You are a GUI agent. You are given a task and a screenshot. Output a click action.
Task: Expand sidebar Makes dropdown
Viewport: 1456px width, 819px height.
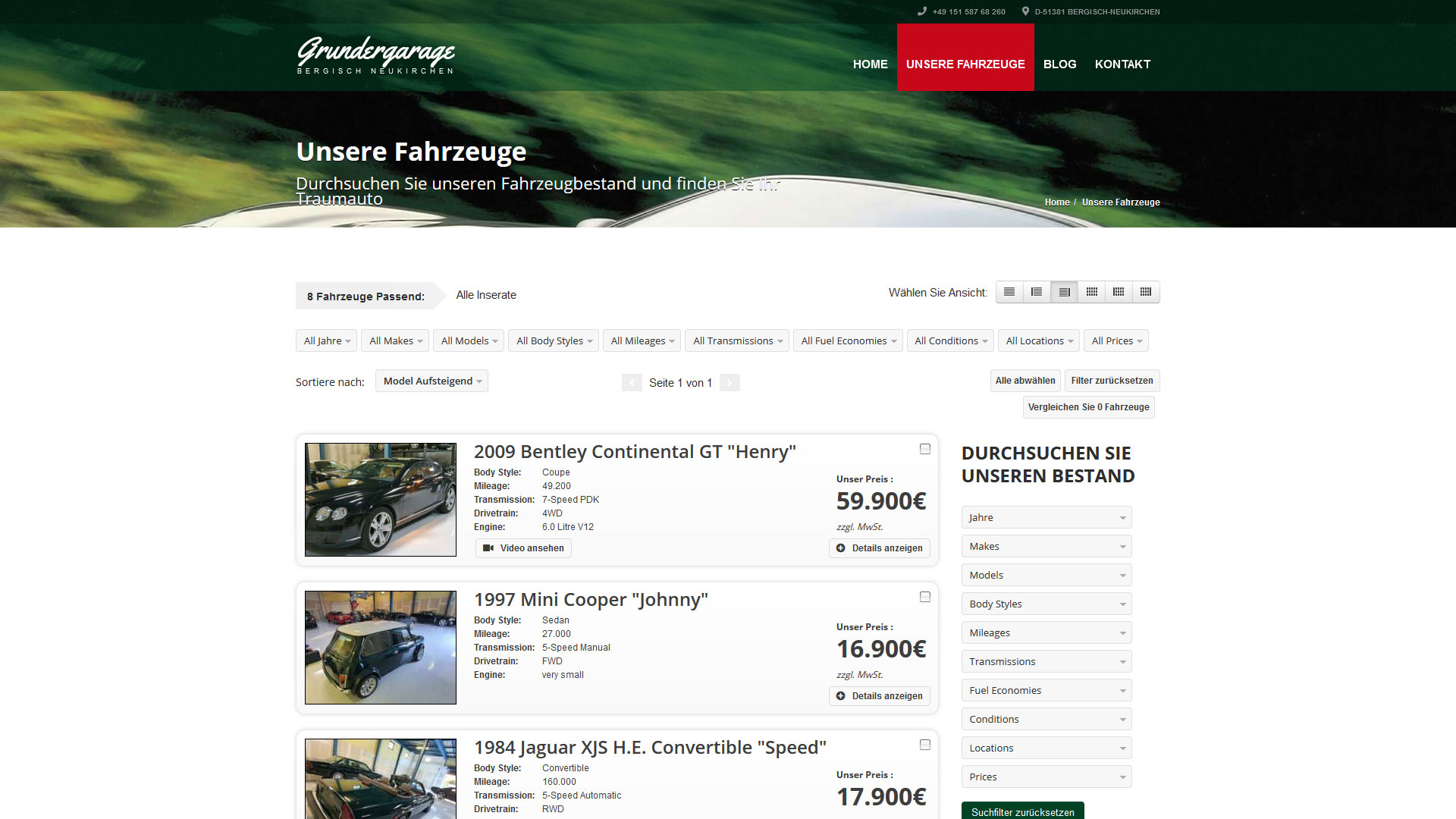pyautogui.click(x=1046, y=546)
